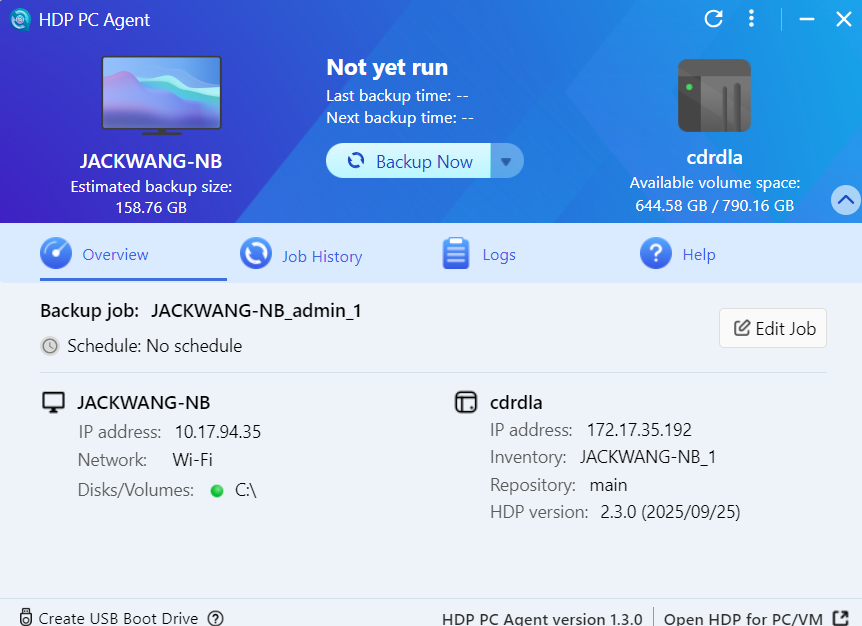Open HDP for PC/VM link
Viewport: 862px width, 626px height.
pyautogui.click(x=745, y=618)
